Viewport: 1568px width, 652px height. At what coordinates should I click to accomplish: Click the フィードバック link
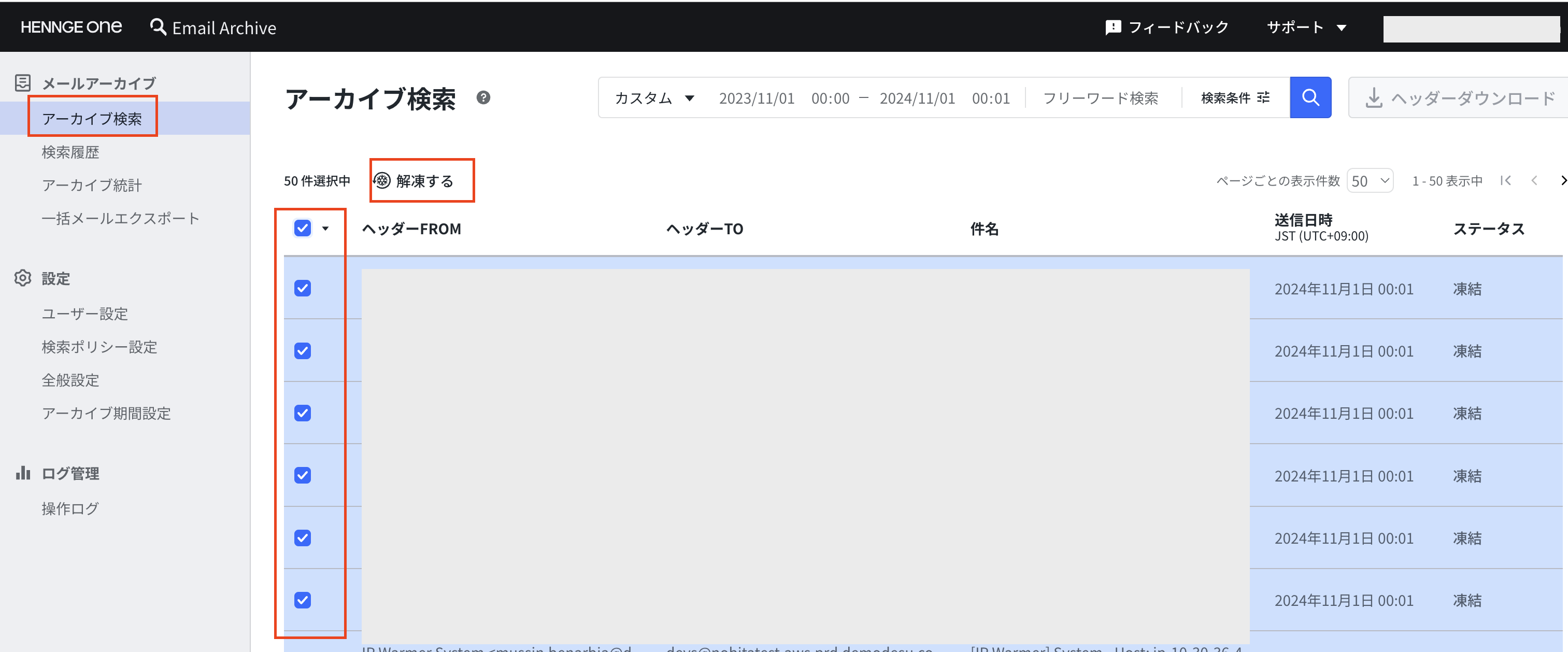(1167, 27)
